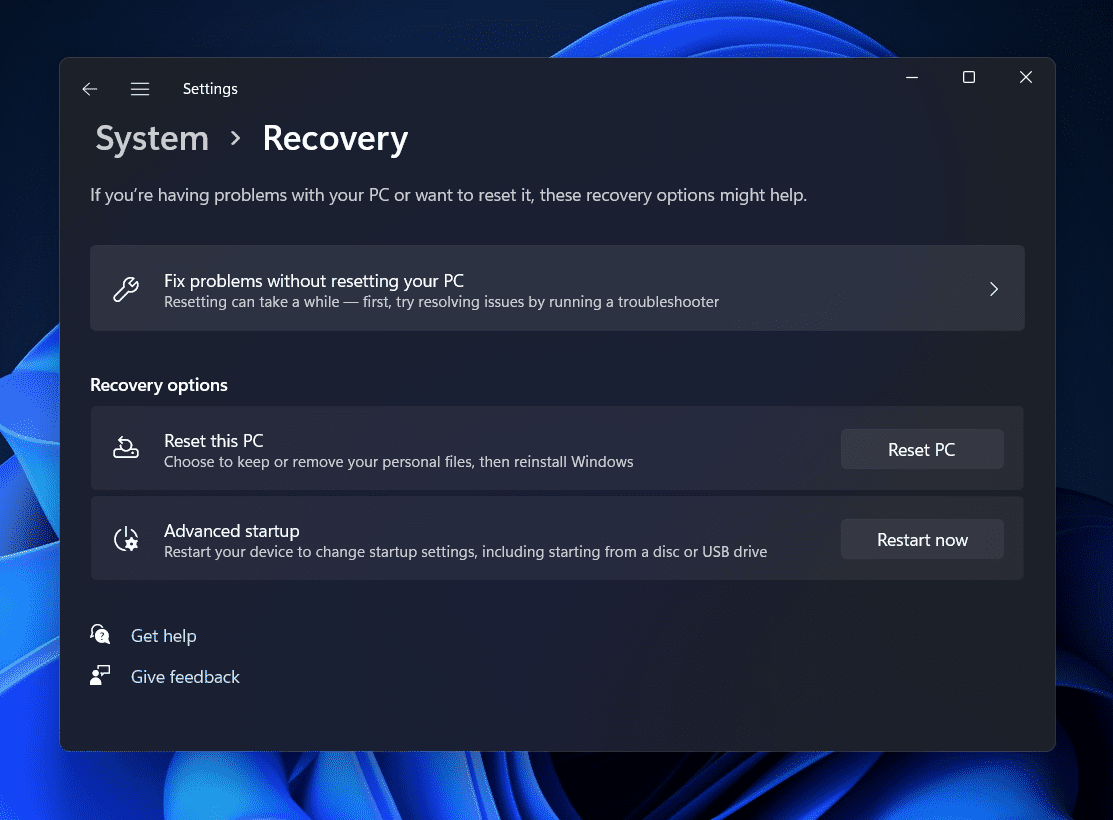Click the Give feedback person icon
Screen dimensions: 1113x820
point(100,675)
